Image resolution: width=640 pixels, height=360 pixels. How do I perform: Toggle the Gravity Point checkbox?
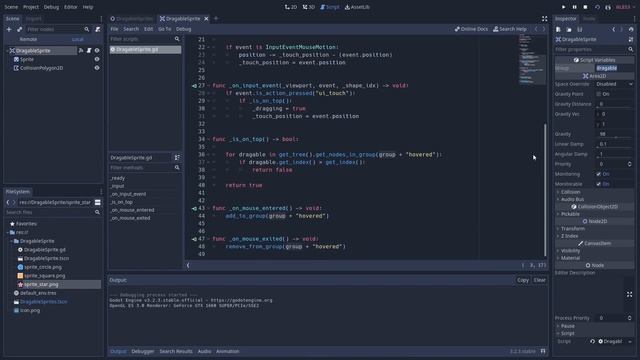tap(599, 94)
